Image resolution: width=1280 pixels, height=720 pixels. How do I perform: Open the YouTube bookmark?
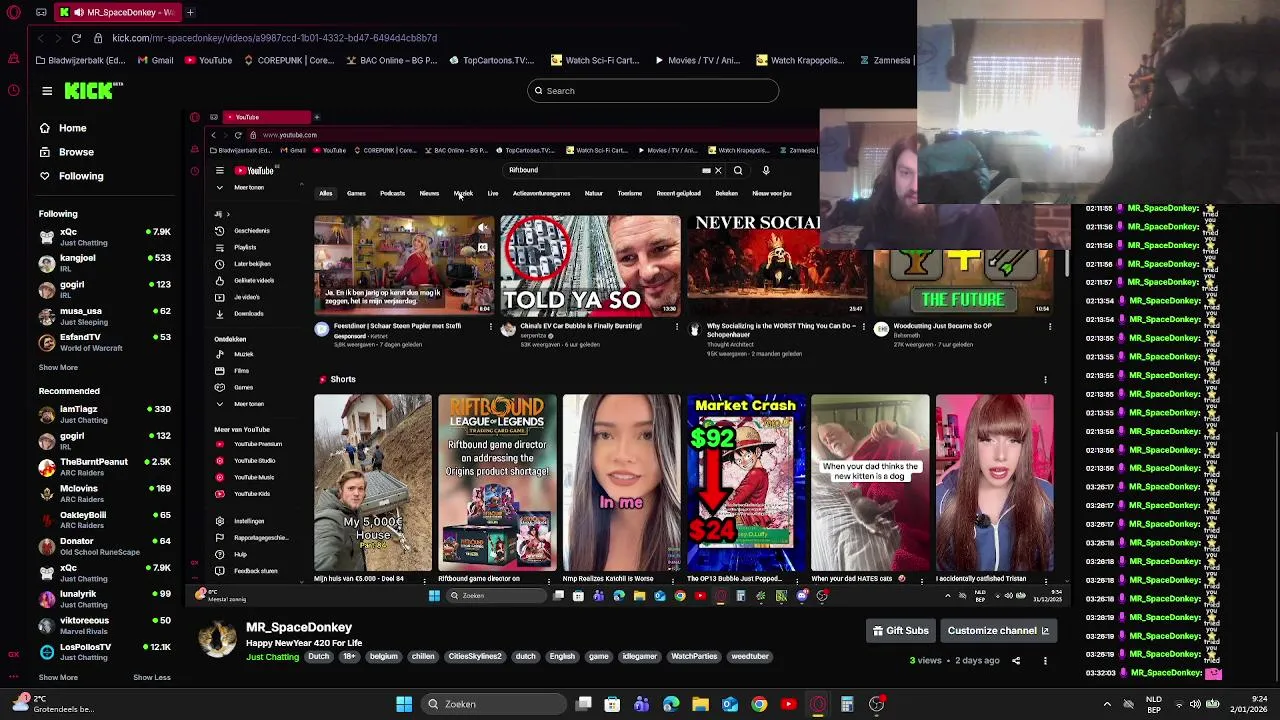[x=208, y=60]
